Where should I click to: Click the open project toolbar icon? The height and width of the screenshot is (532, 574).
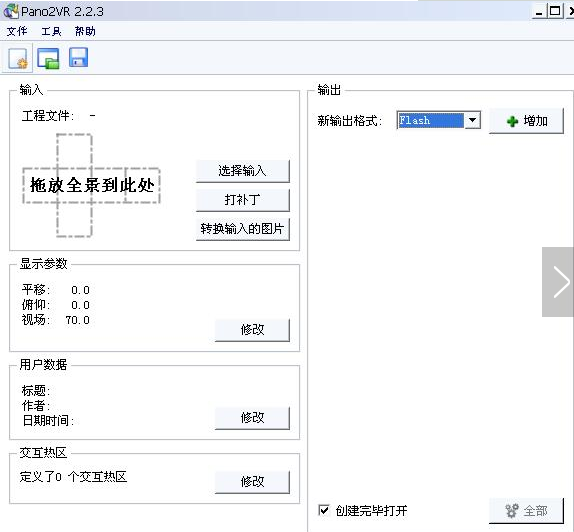coord(48,58)
